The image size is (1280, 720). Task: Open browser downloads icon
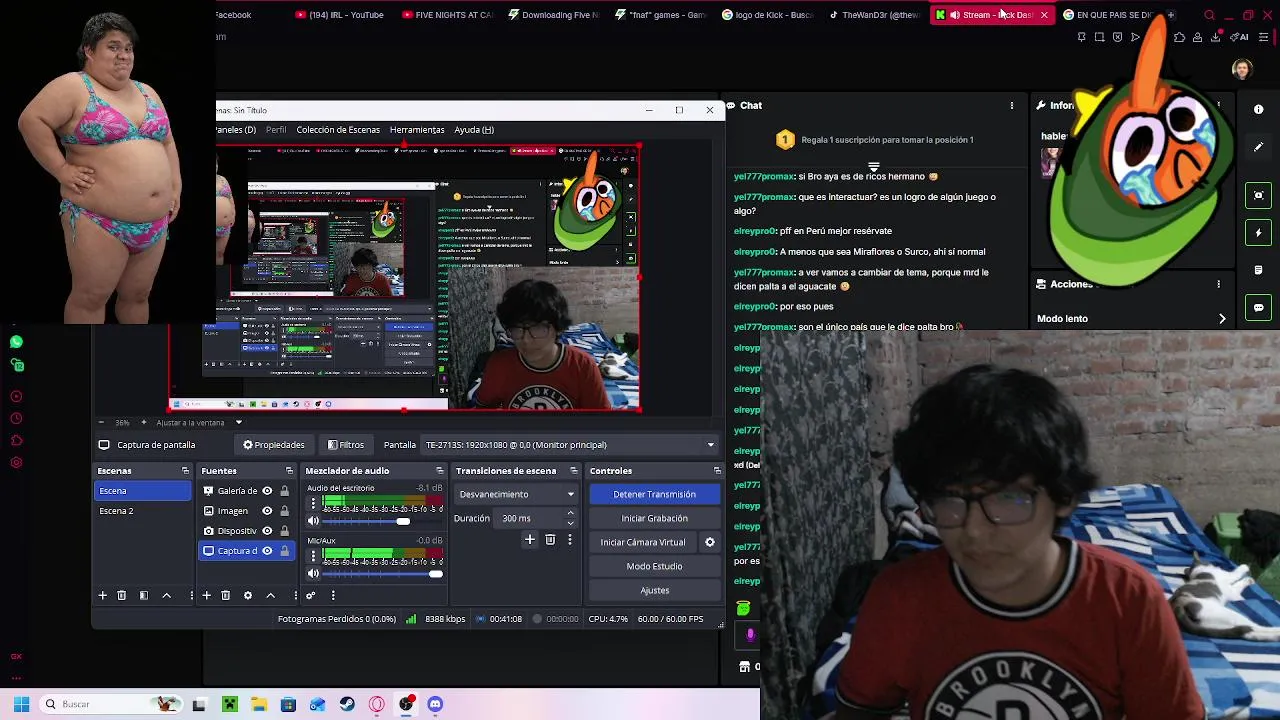(1216, 37)
